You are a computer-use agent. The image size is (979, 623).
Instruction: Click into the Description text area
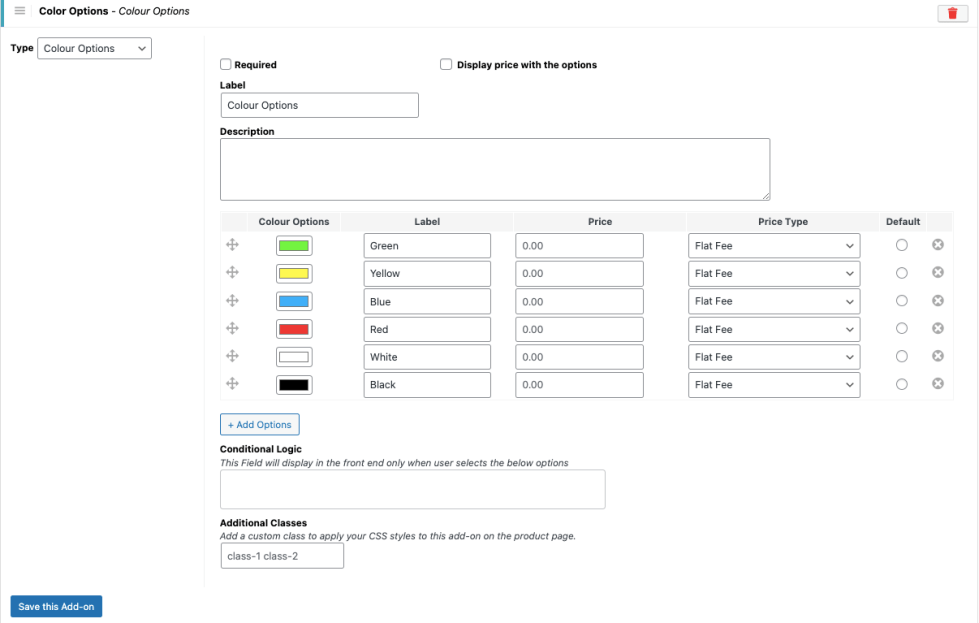pos(495,169)
